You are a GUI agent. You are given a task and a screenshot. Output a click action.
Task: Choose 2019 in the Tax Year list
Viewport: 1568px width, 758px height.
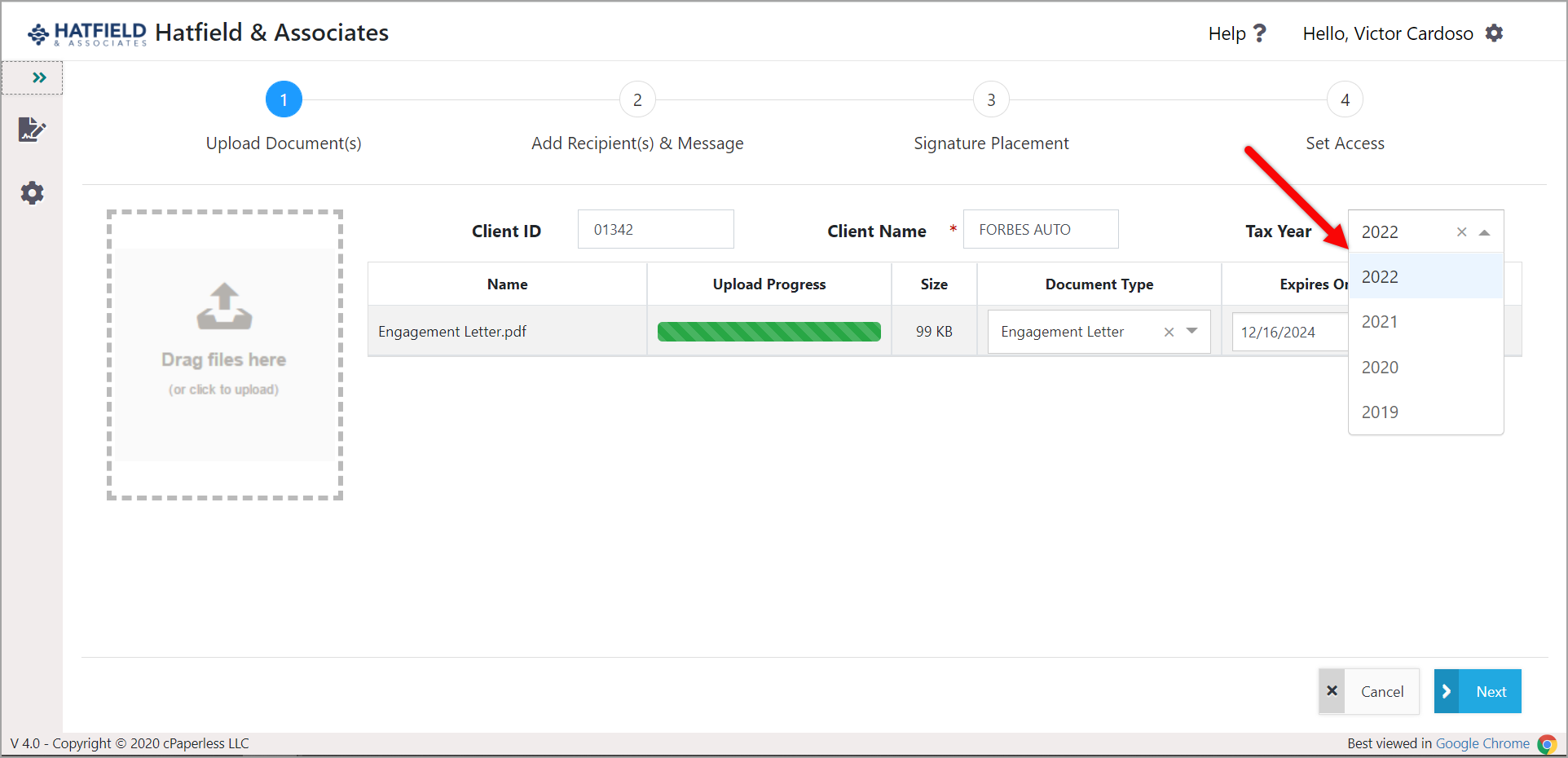pyautogui.click(x=1380, y=412)
